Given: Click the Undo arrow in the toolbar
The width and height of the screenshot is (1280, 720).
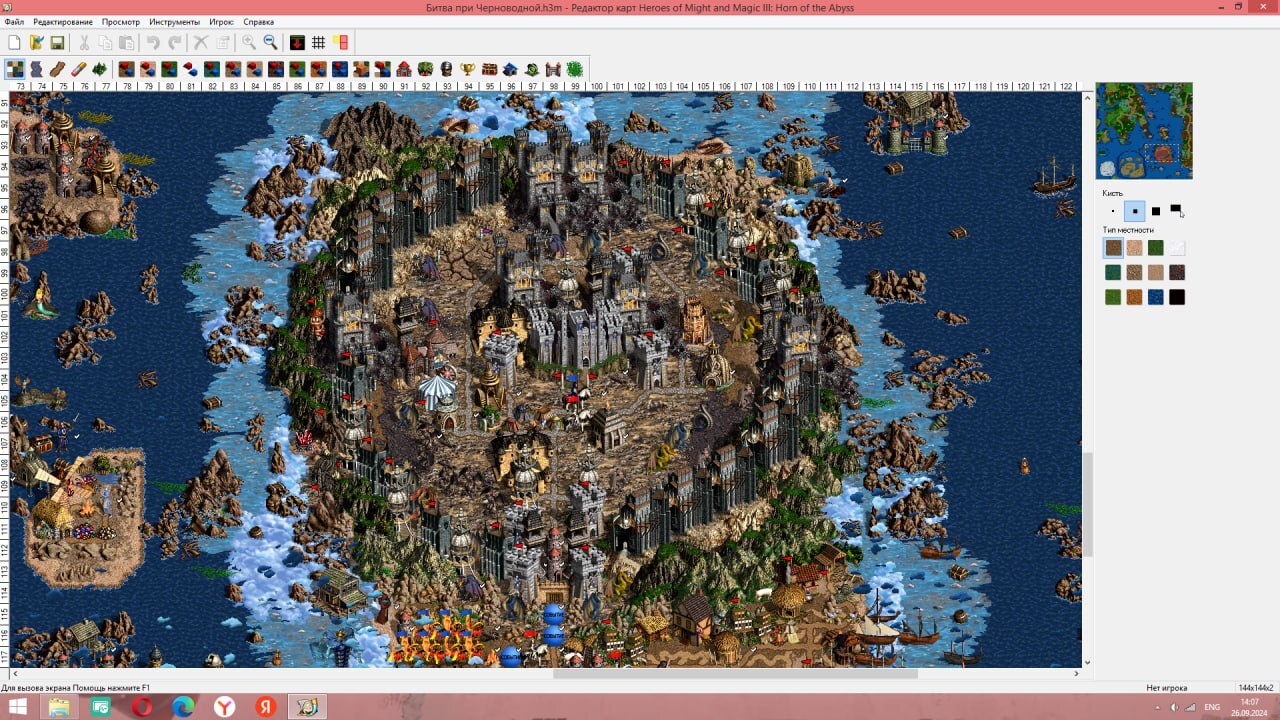Looking at the screenshot, I should pyautogui.click(x=153, y=42).
